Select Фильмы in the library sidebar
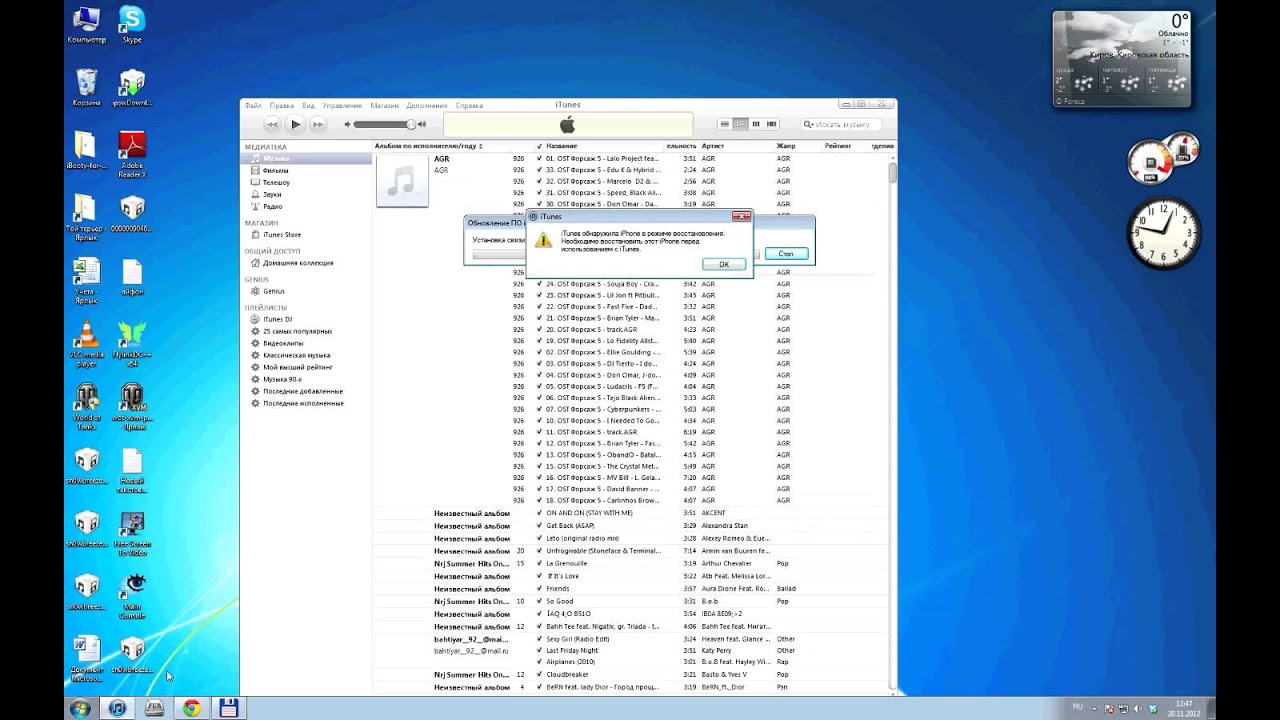1280x720 pixels. pos(305,170)
